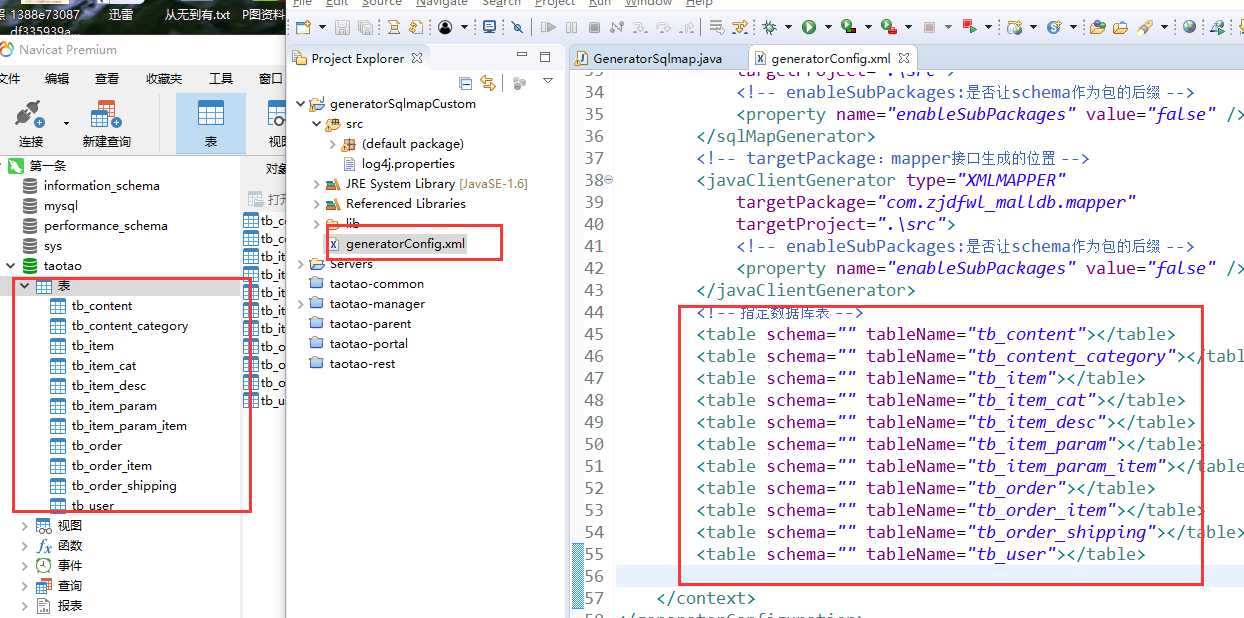Screen dimensions: 1244x618
Task: Select the information_schema database
Action: 101,186
